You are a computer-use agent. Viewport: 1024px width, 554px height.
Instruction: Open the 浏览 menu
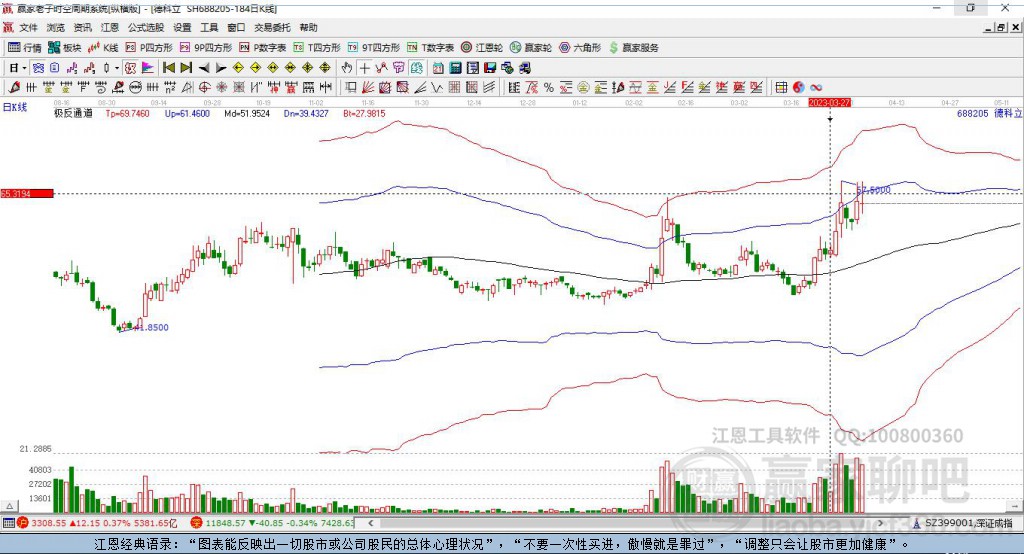click(56, 27)
